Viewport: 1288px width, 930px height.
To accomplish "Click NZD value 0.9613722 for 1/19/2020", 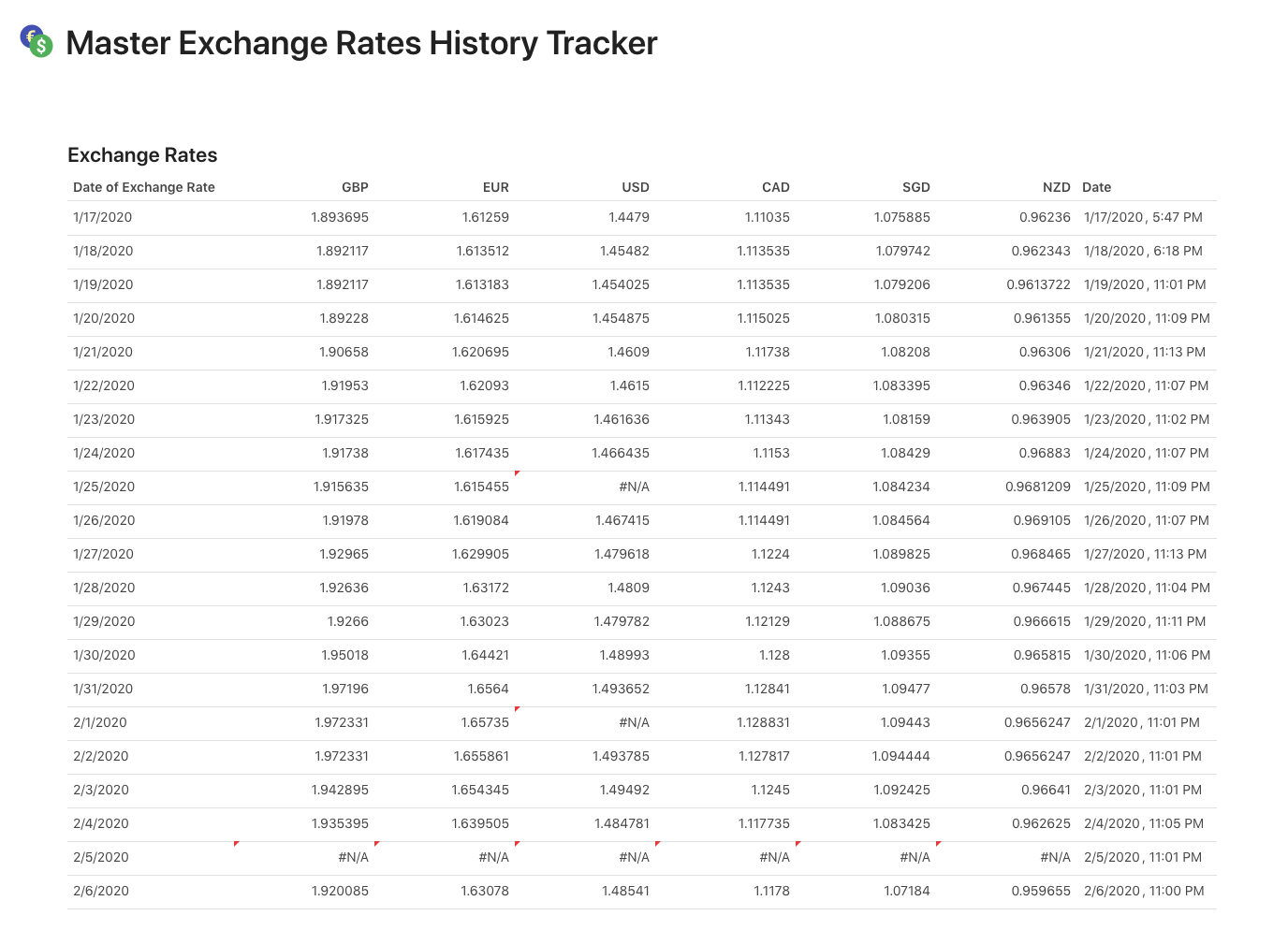I will click(1038, 284).
